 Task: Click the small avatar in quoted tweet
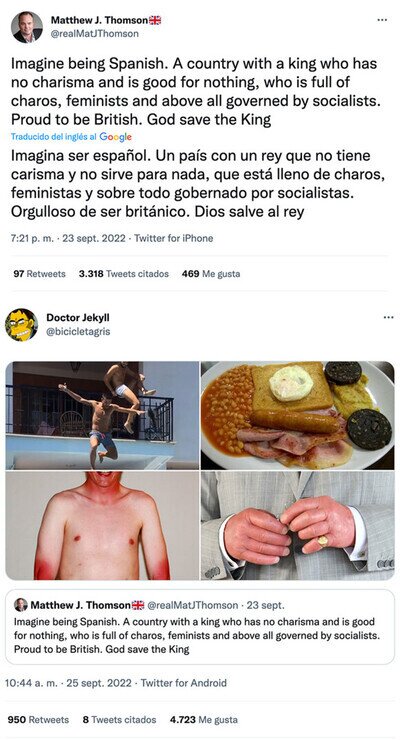click(x=21, y=605)
